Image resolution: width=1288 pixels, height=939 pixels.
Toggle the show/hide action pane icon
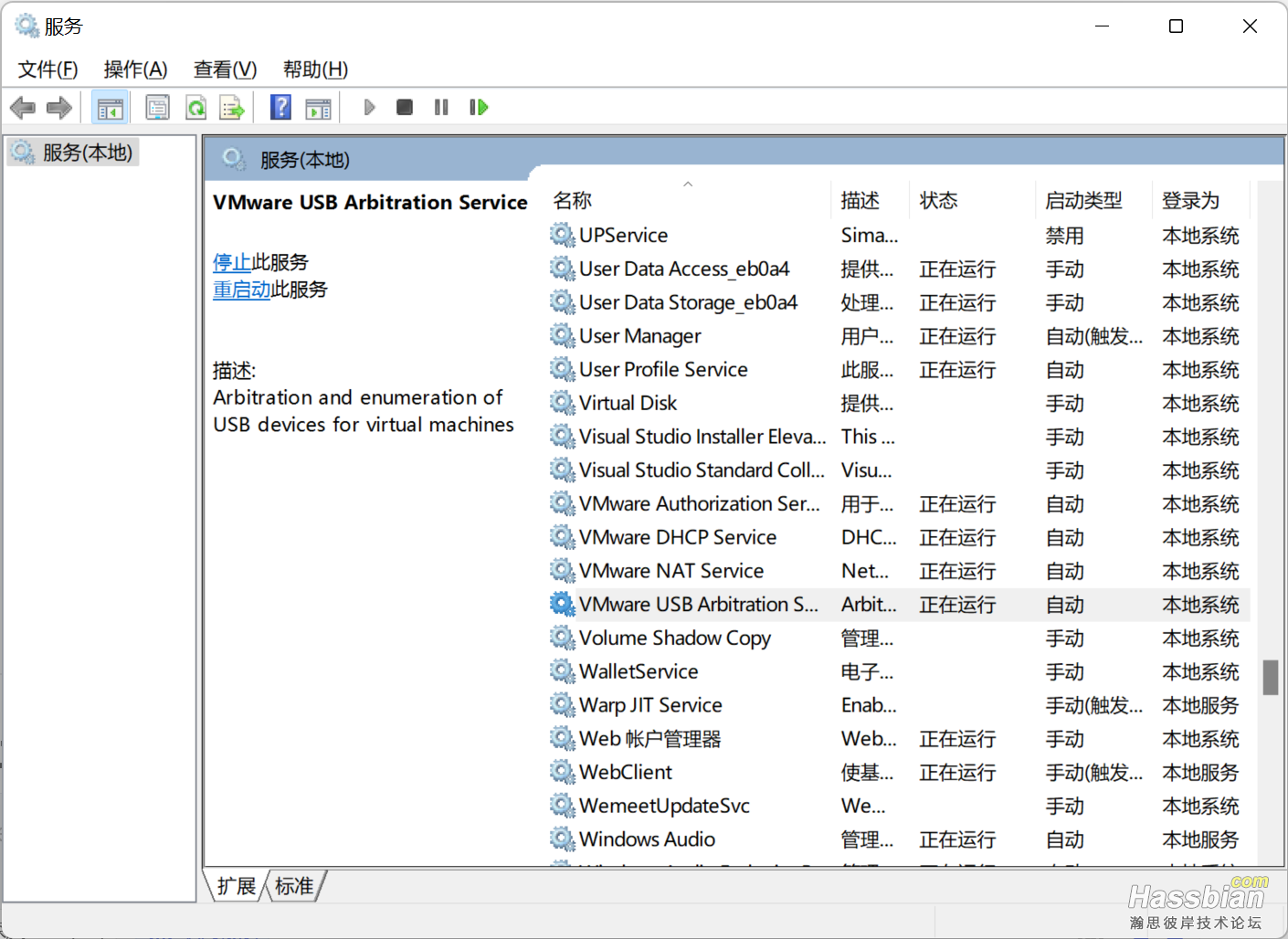click(318, 108)
